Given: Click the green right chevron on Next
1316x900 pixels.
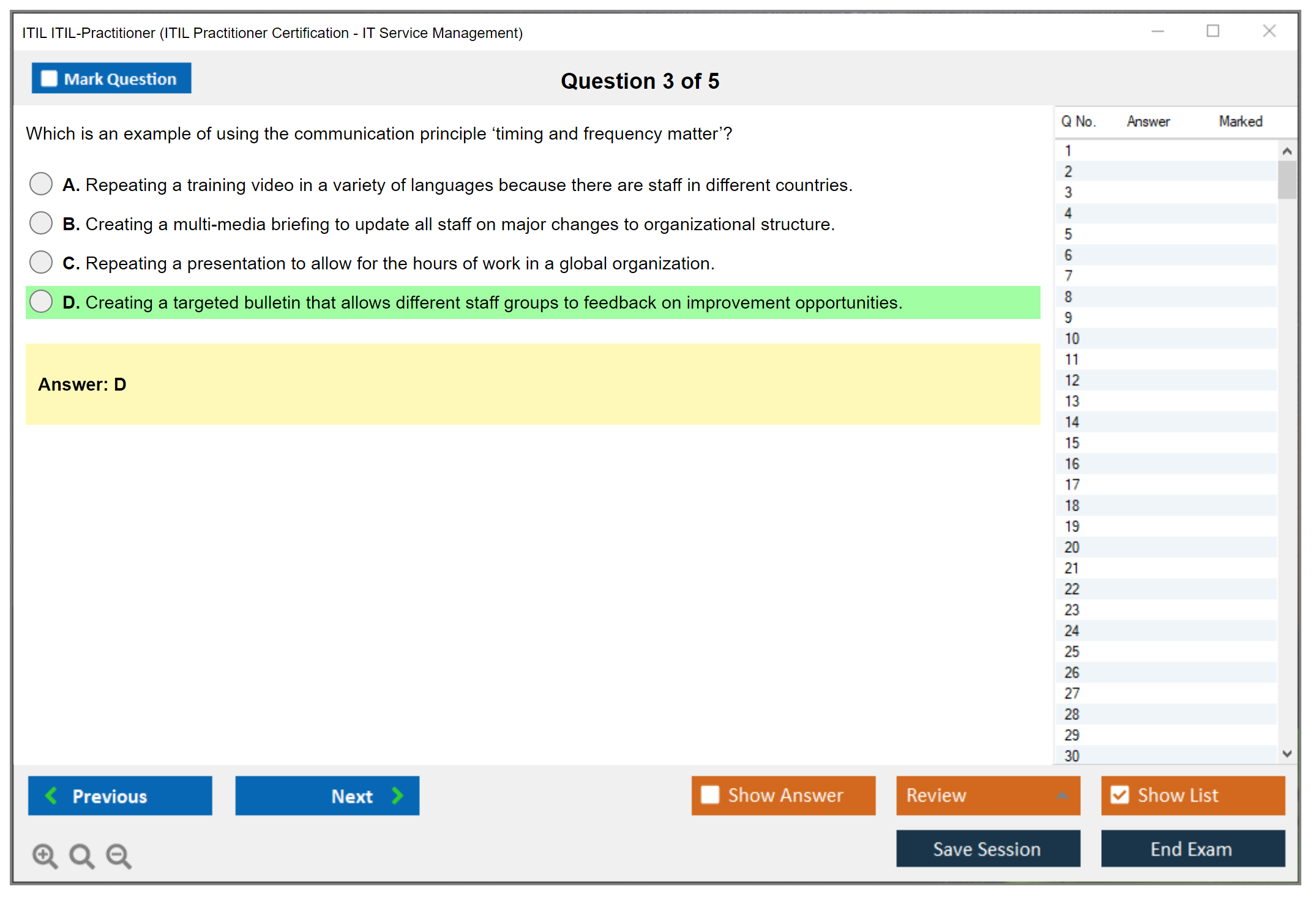Looking at the screenshot, I should [x=398, y=795].
